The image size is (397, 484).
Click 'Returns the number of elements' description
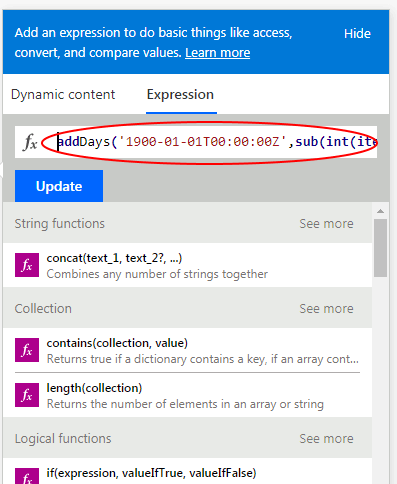(x=185, y=404)
